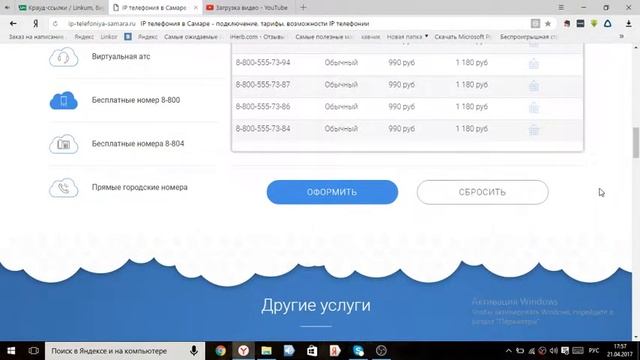The height and width of the screenshot is (360, 640).
Task: Expand the Новая папка bookmarks folder
Action: pyautogui.click(x=407, y=37)
